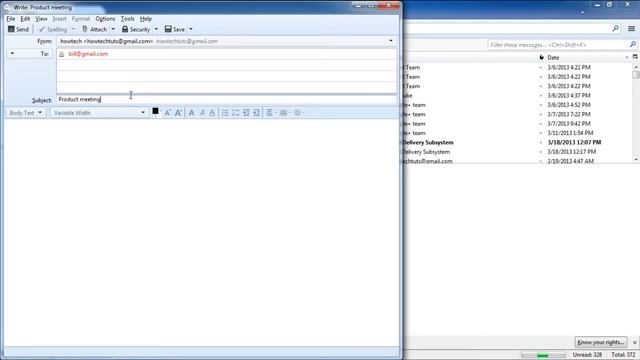Expand the From account dropdown
The image size is (640, 360).
click(x=391, y=41)
